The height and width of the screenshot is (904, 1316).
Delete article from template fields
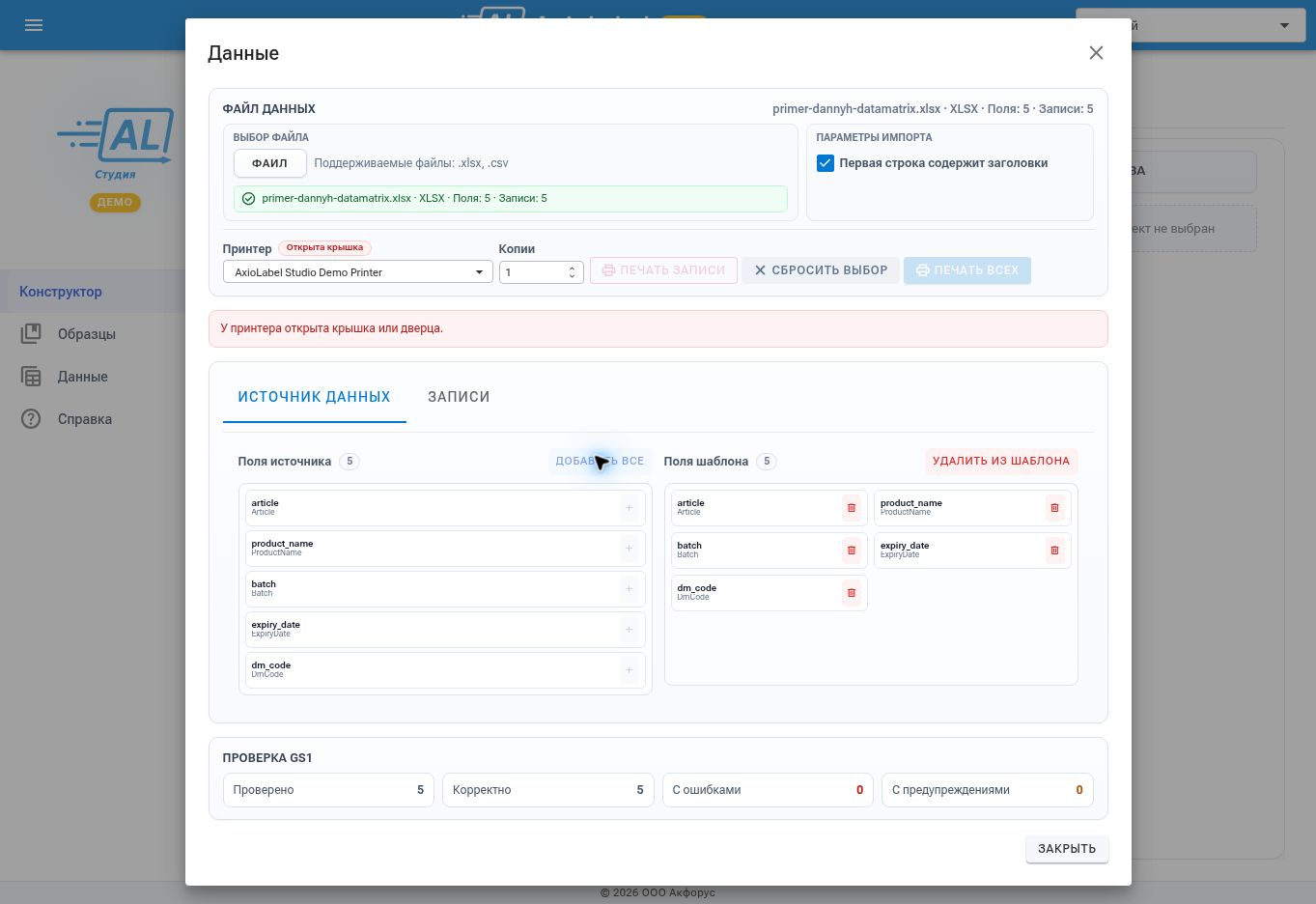click(x=851, y=508)
